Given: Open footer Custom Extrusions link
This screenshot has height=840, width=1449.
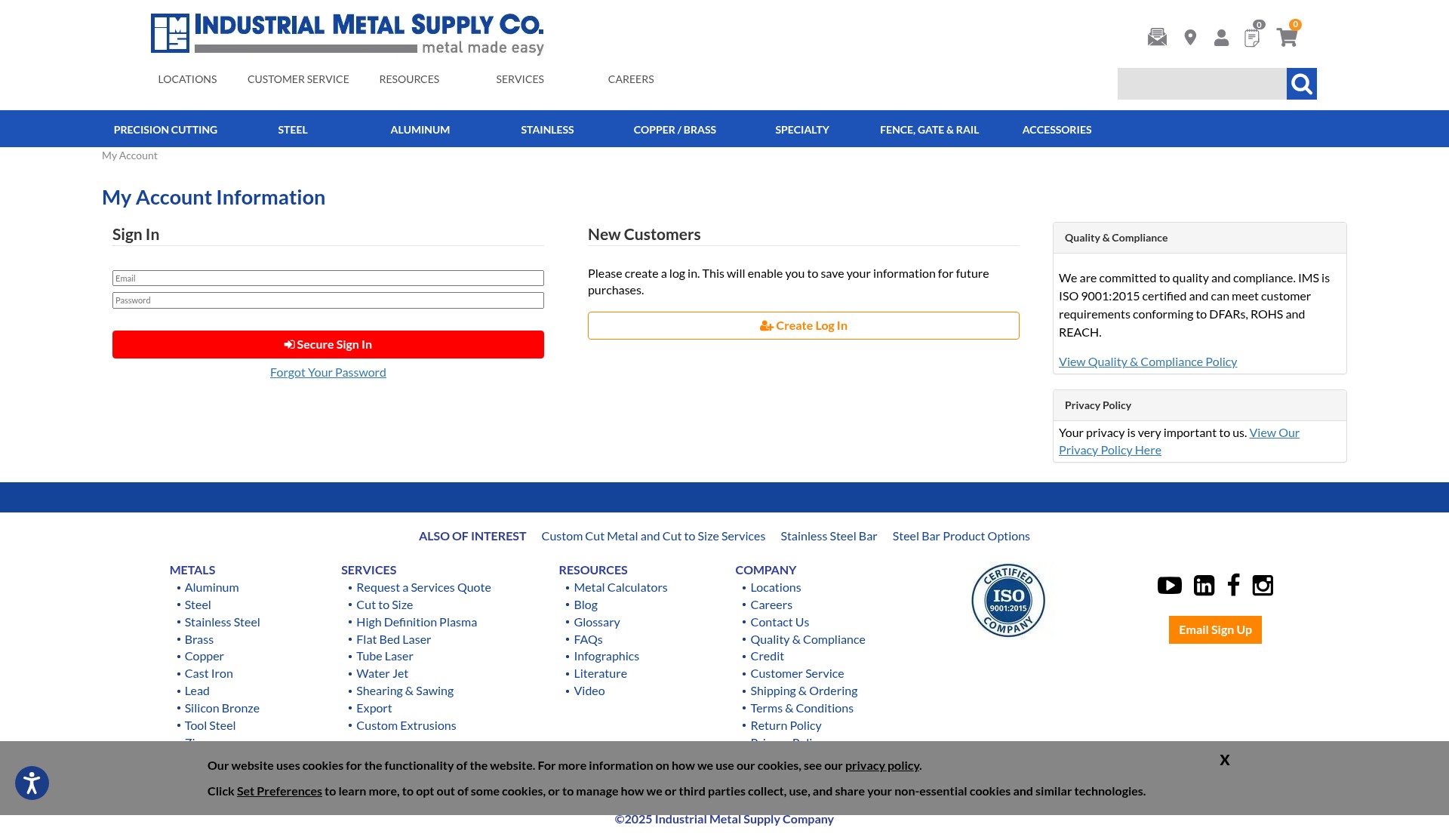Looking at the screenshot, I should coord(406,726).
